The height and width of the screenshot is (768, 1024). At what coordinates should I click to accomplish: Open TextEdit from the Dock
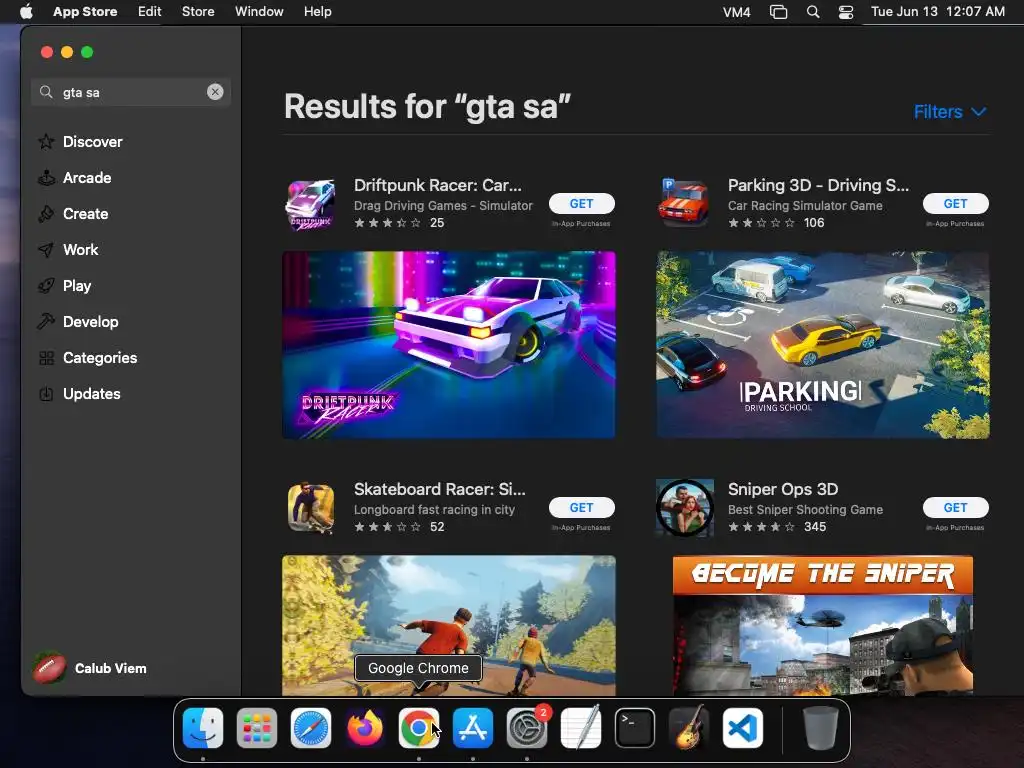581,728
